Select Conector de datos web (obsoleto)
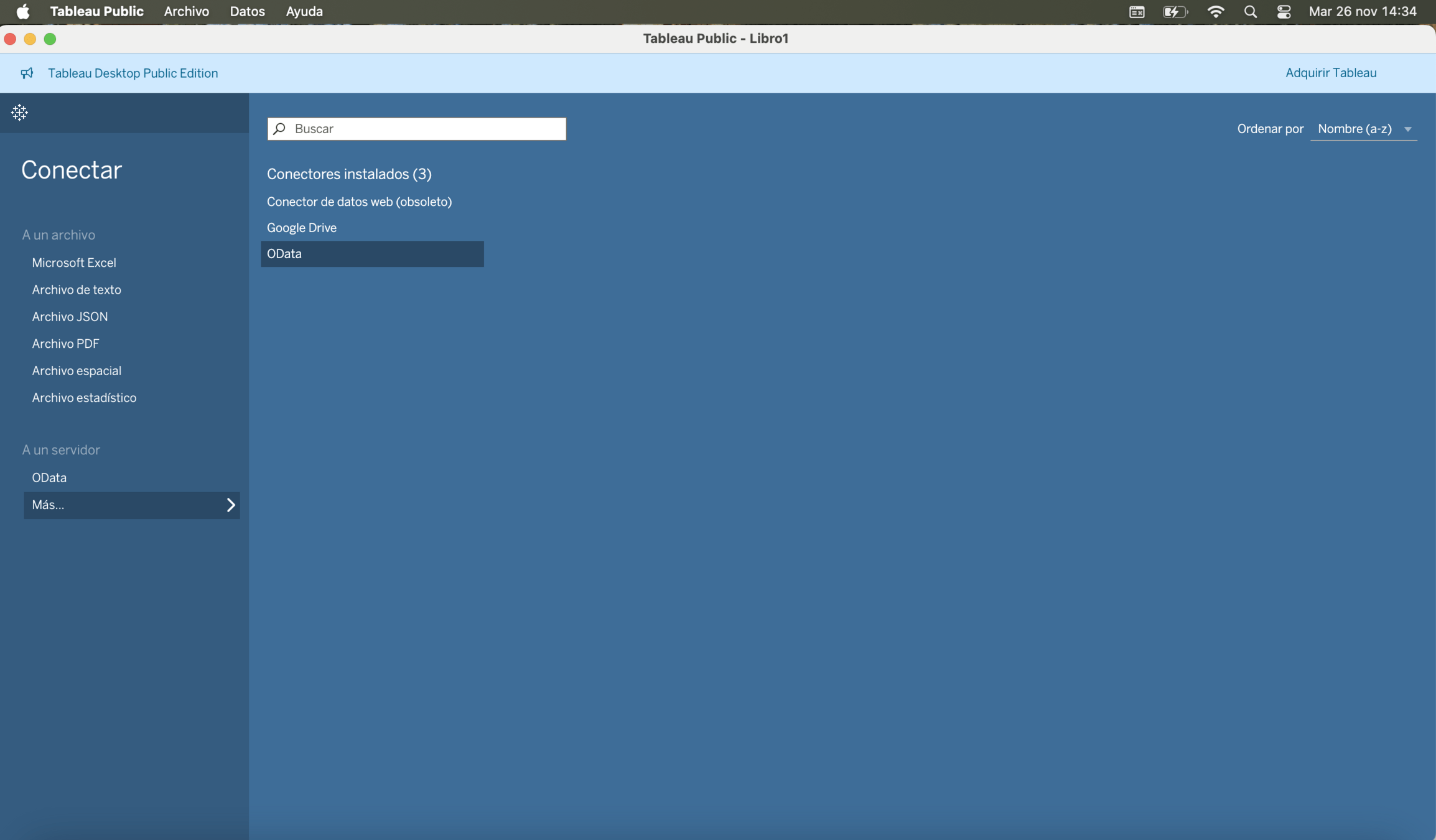The width and height of the screenshot is (1436, 840). (359, 202)
